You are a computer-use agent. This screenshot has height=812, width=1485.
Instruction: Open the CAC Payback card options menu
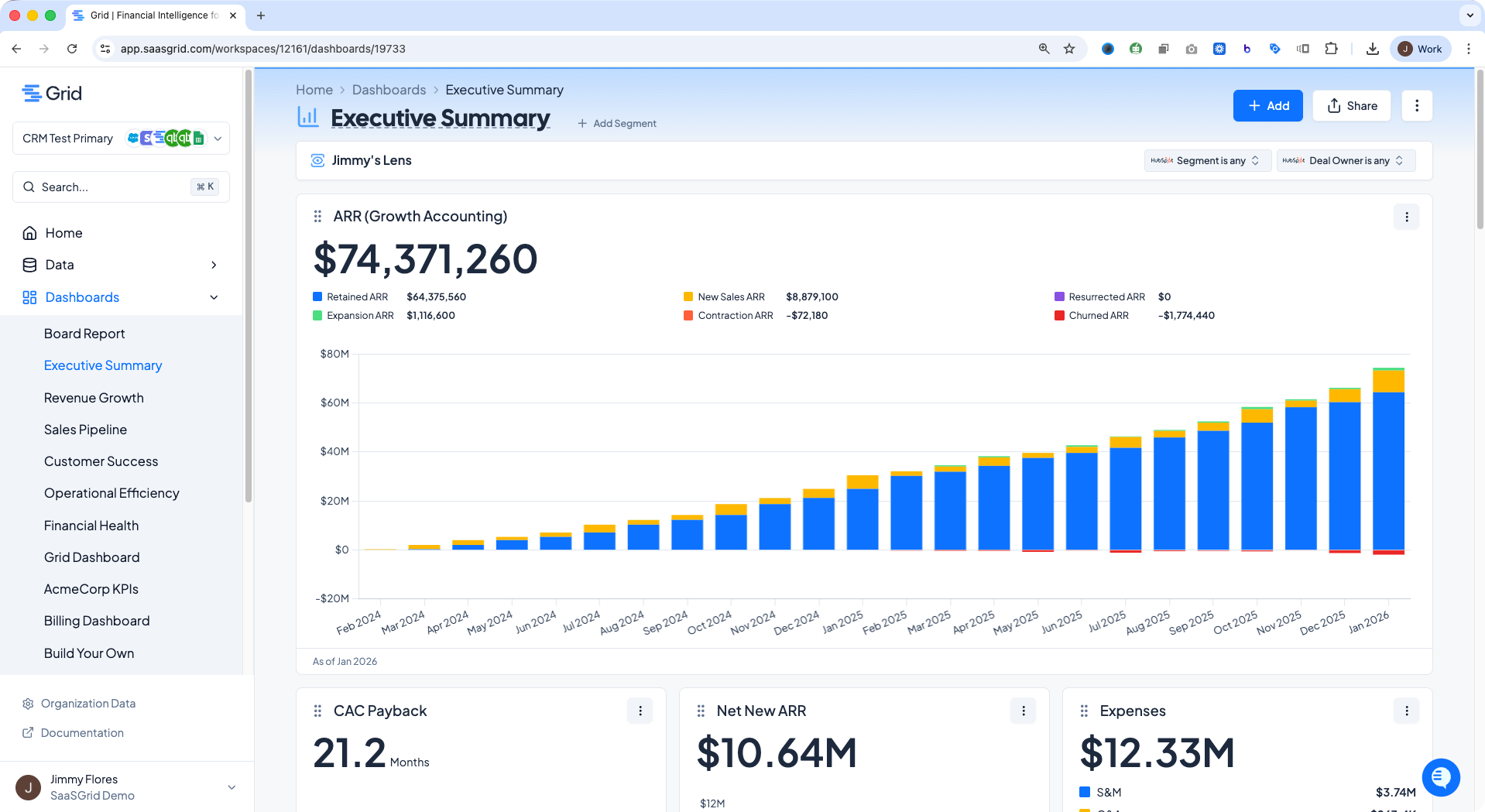[640, 711]
